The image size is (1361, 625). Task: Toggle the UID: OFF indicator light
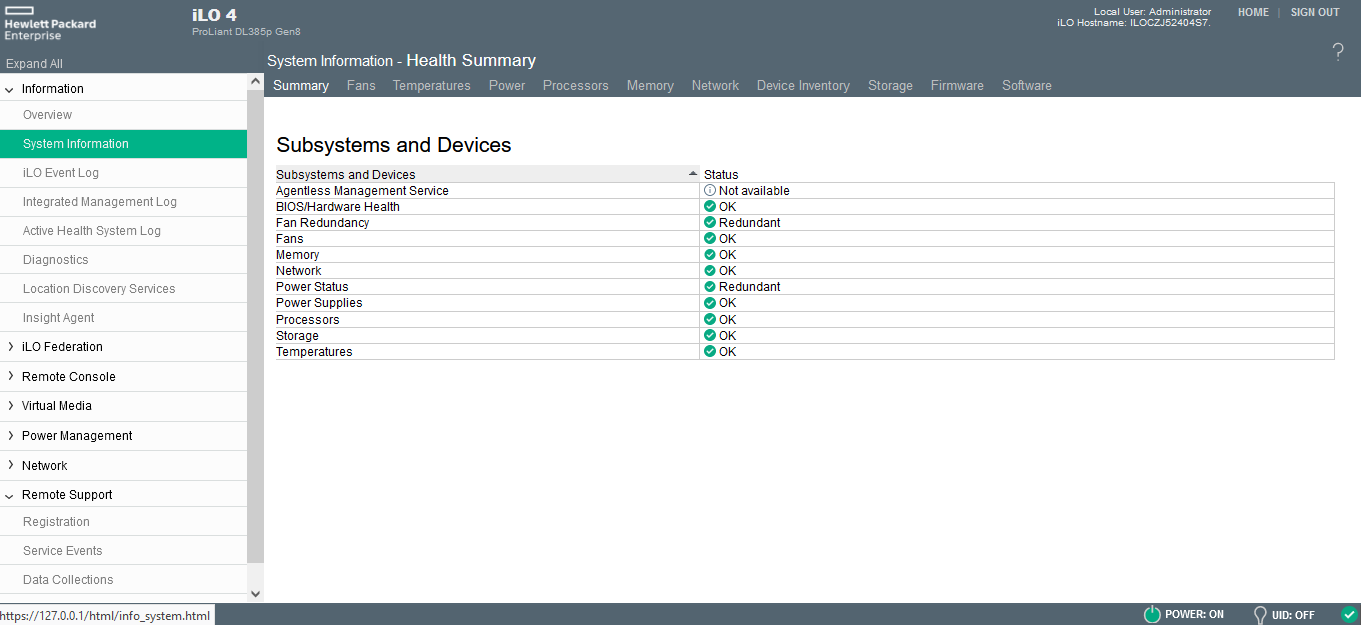(1260, 615)
